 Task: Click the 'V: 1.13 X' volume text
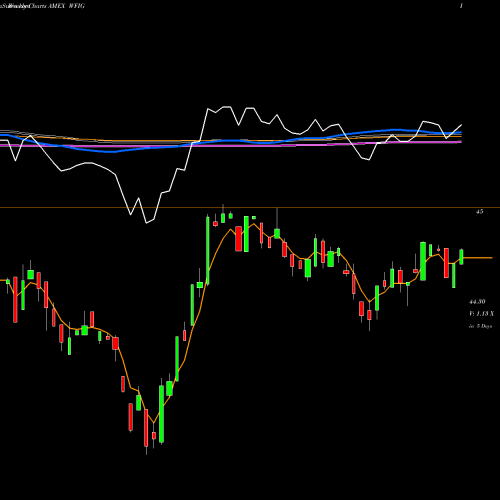pos(481,314)
